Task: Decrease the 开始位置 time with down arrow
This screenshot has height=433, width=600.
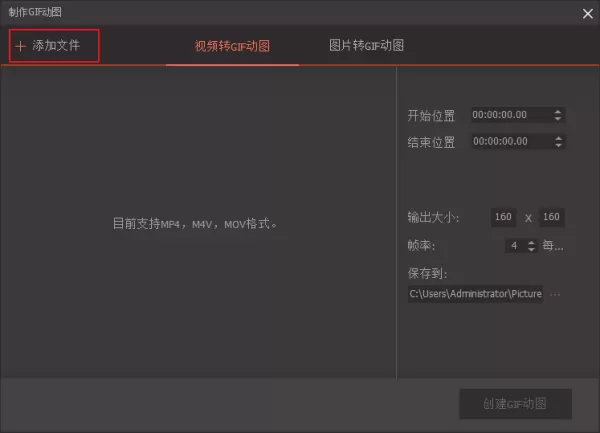Action: [x=558, y=118]
